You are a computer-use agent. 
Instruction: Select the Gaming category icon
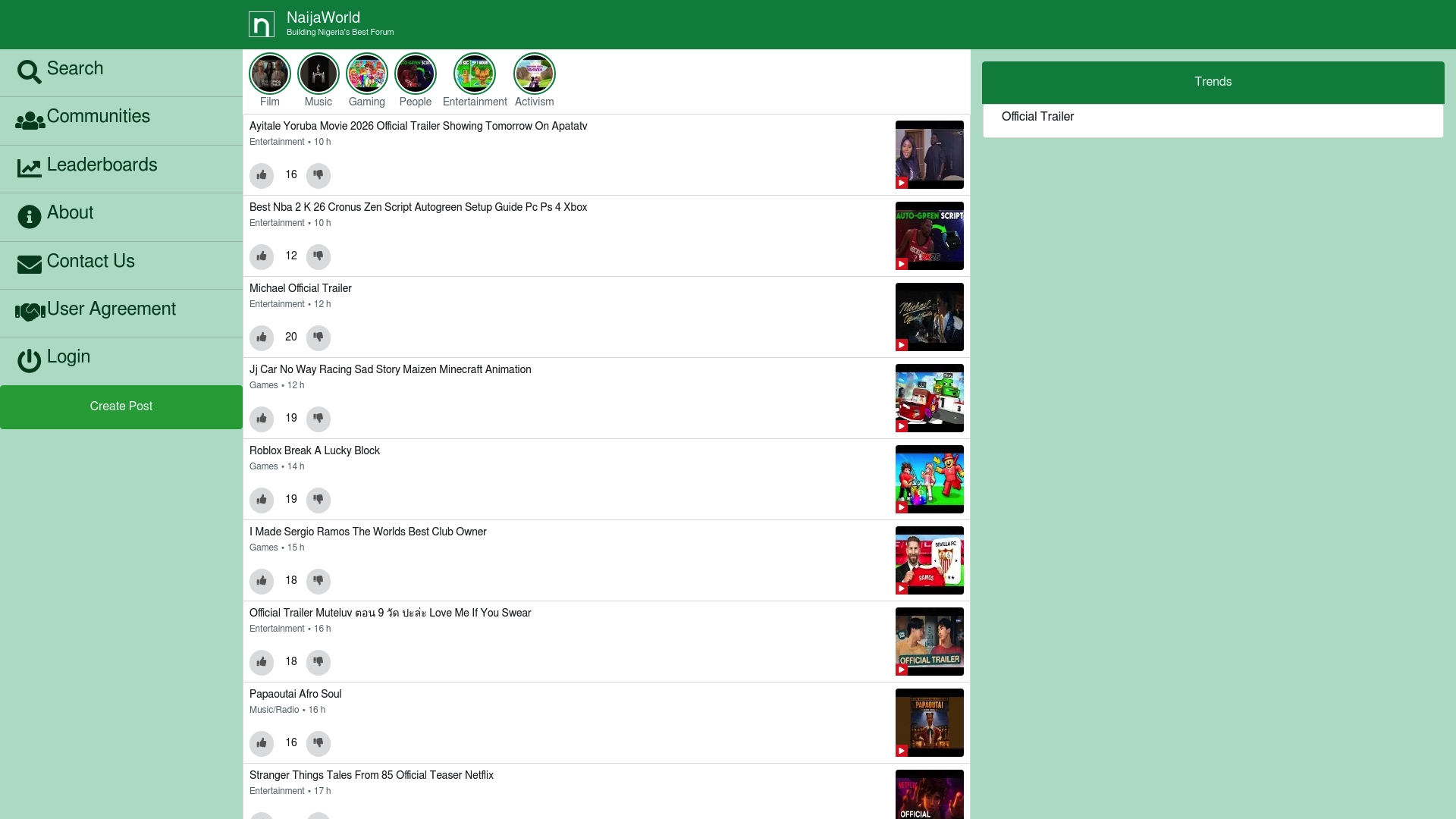click(x=366, y=74)
